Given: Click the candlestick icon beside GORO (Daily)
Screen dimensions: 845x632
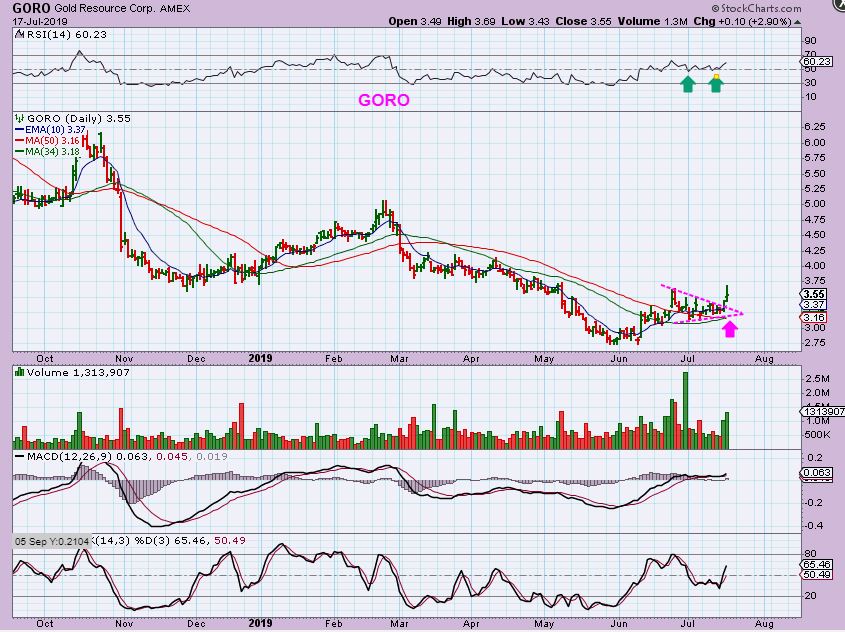Looking at the screenshot, I should [19, 119].
